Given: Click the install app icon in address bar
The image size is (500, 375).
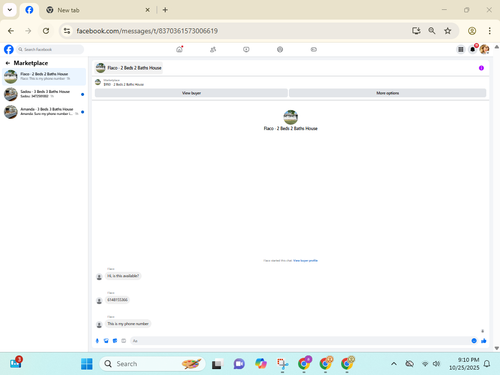Looking at the screenshot, I should 416,31.
